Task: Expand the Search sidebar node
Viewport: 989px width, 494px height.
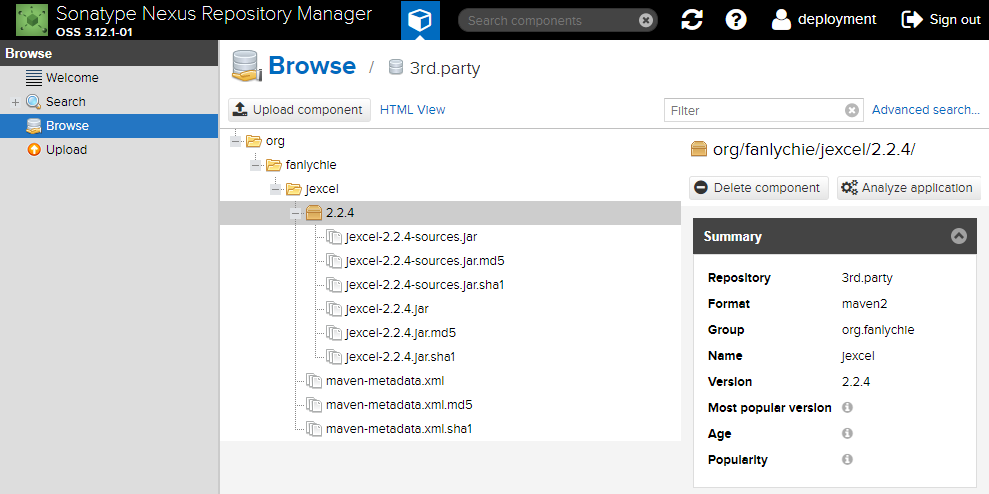Action: pyautogui.click(x=16, y=102)
